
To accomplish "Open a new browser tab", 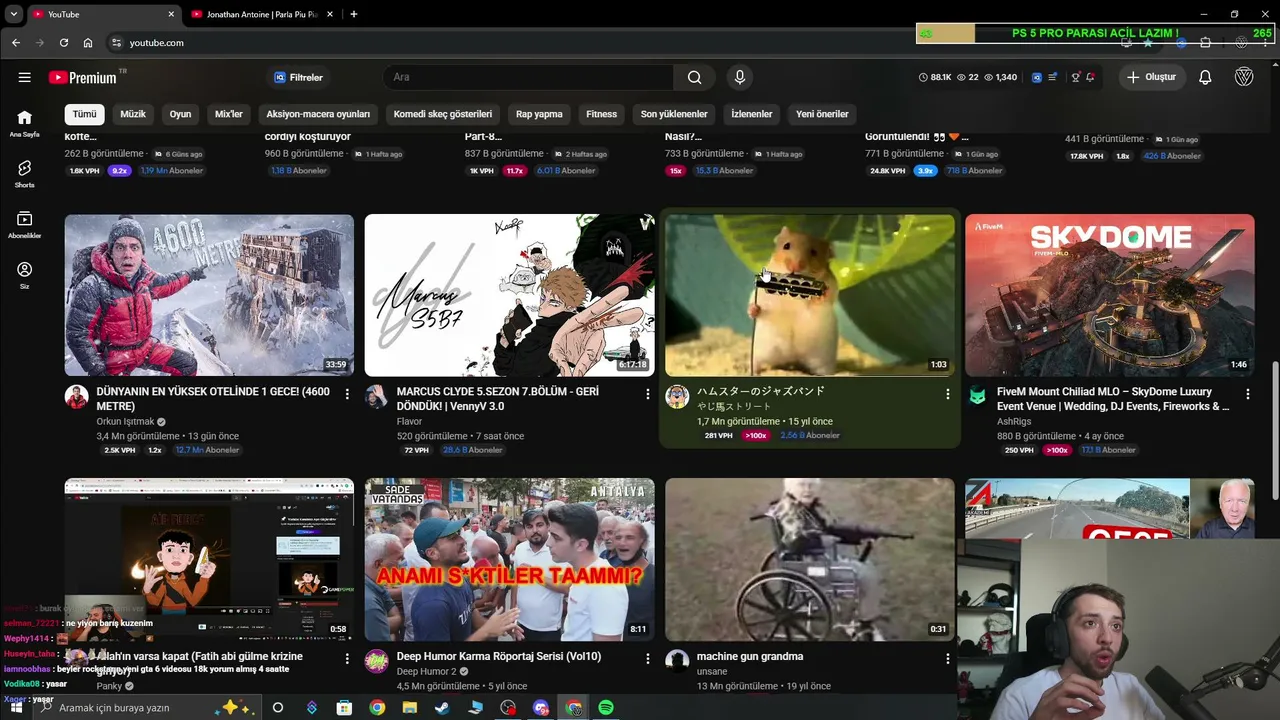I will point(354,14).
